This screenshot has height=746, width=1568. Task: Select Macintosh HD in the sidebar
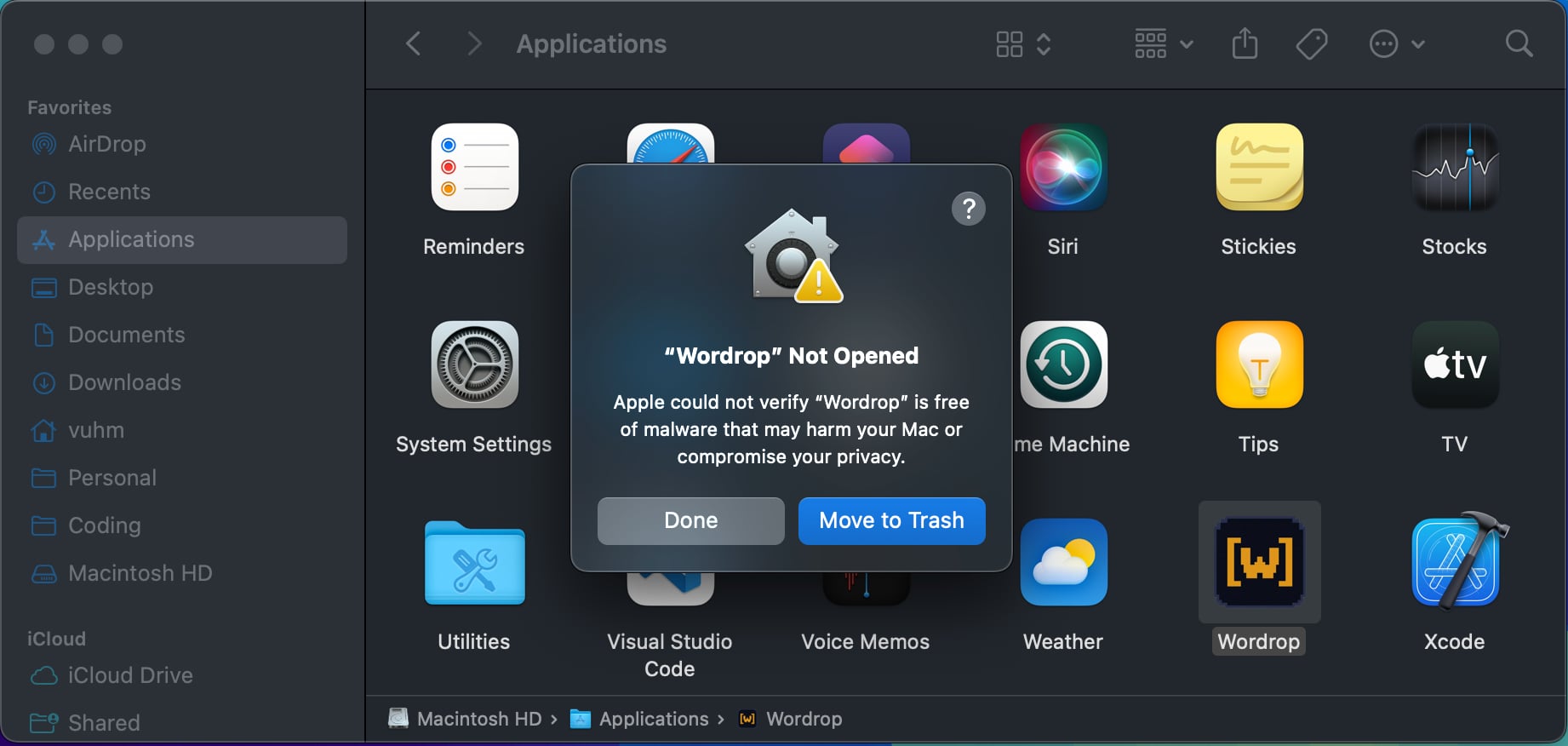click(182, 573)
